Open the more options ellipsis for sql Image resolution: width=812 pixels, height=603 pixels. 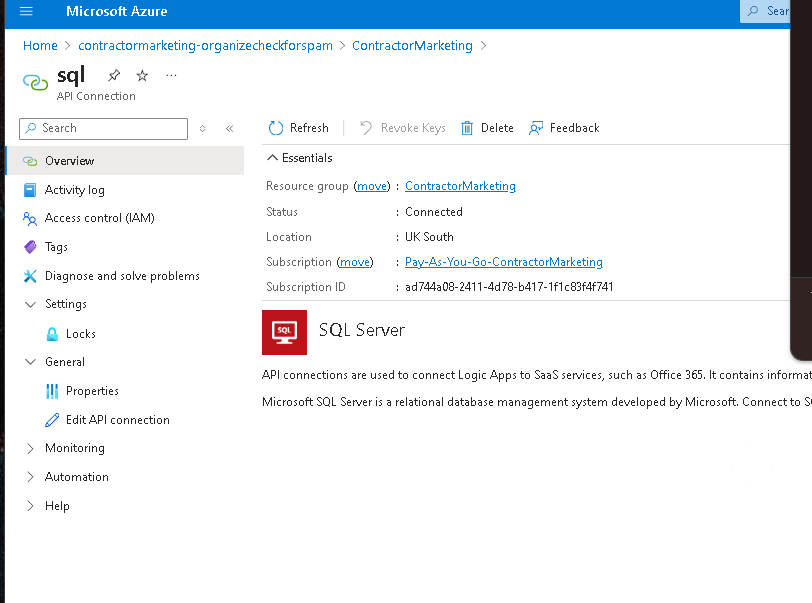coord(171,76)
